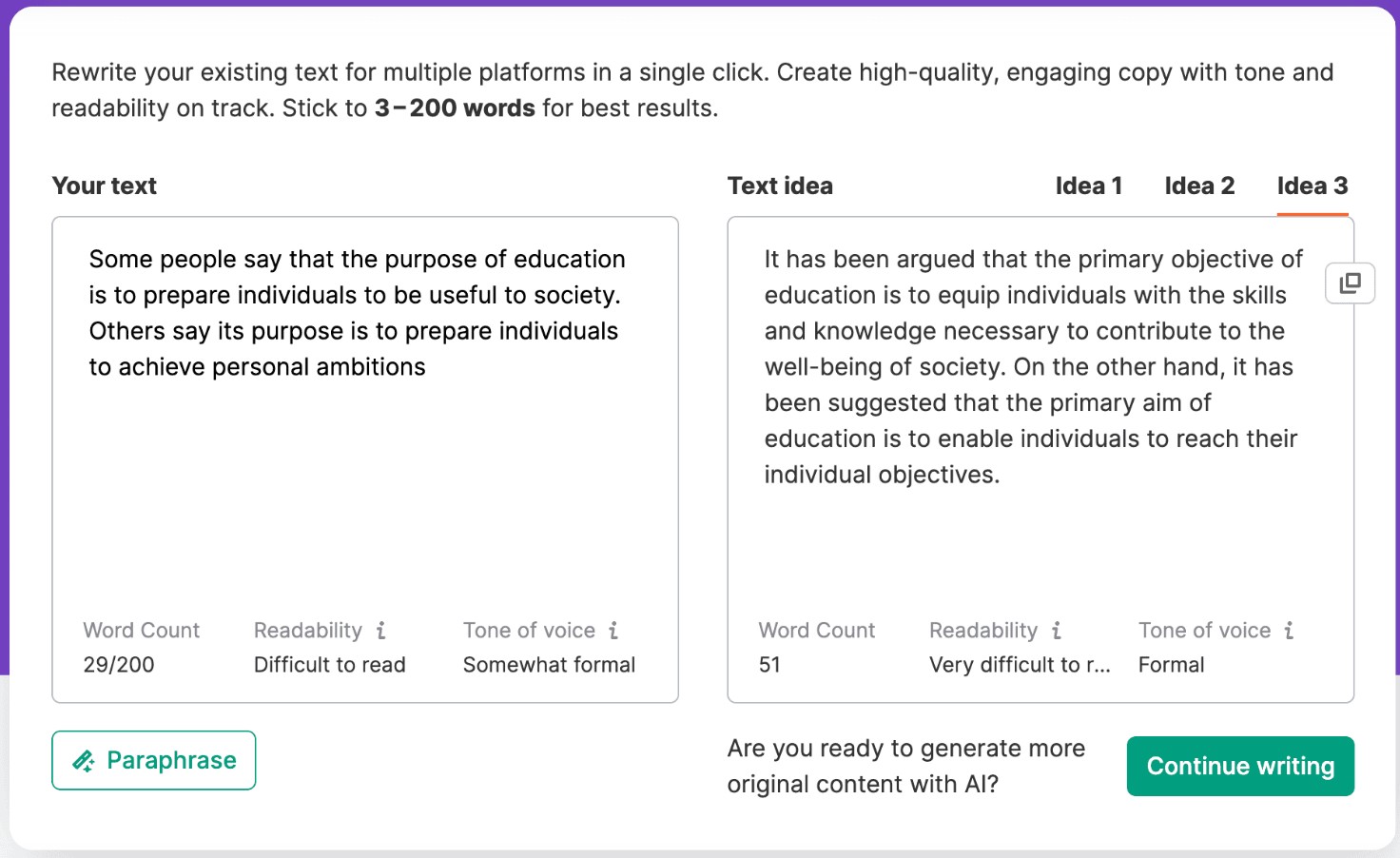Open the Tone of voice info icon under Text idea
The width and height of the screenshot is (1400, 858).
click(1289, 631)
